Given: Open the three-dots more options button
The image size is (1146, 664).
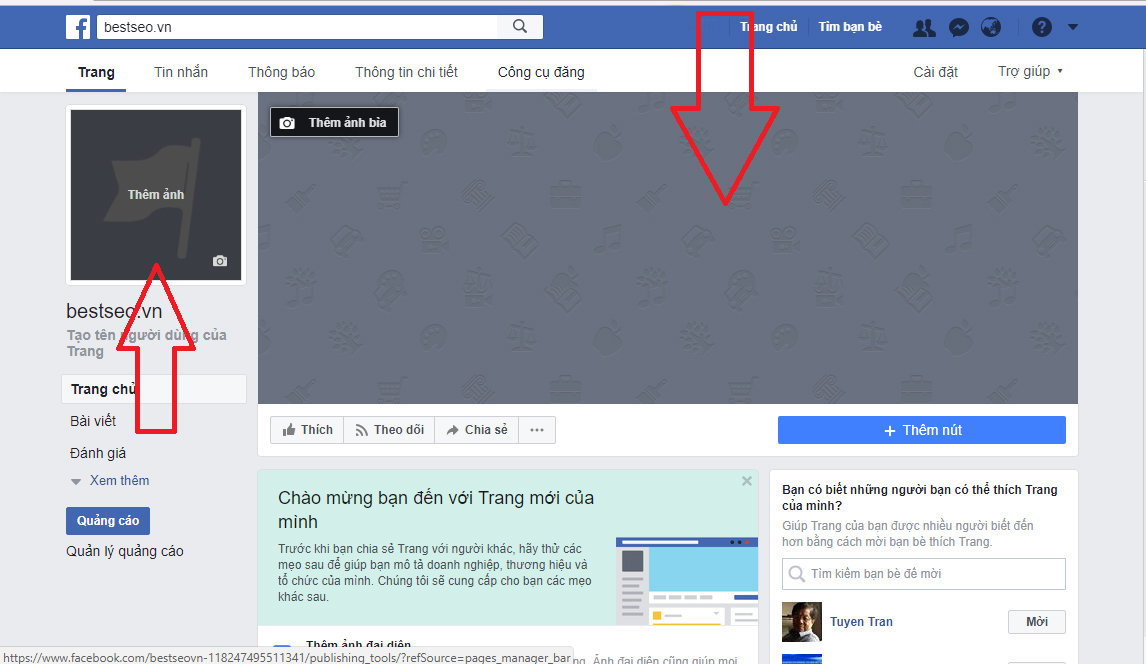Looking at the screenshot, I should 537,430.
